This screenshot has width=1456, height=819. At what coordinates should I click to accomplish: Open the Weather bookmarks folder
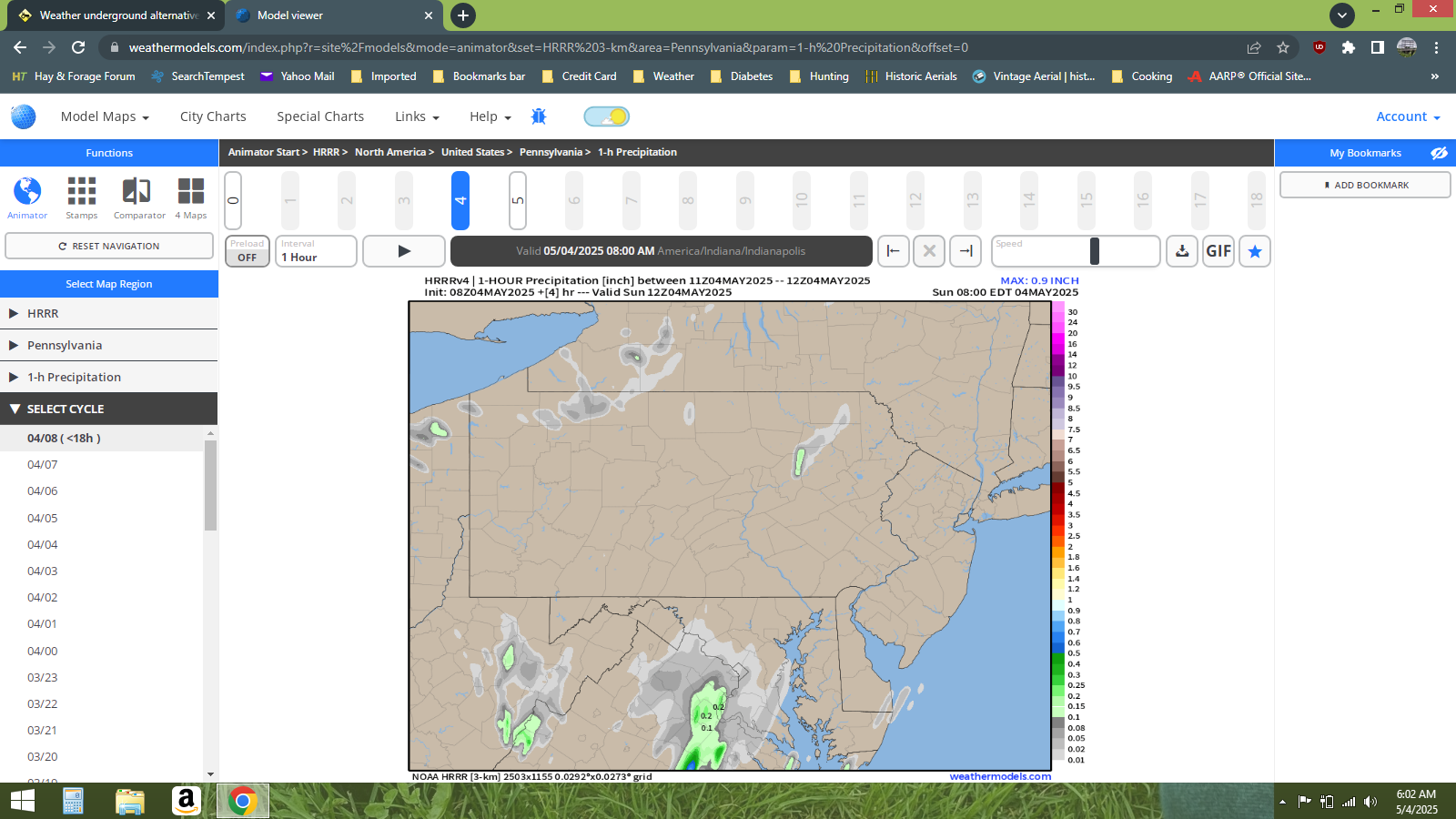pos(663,76)
